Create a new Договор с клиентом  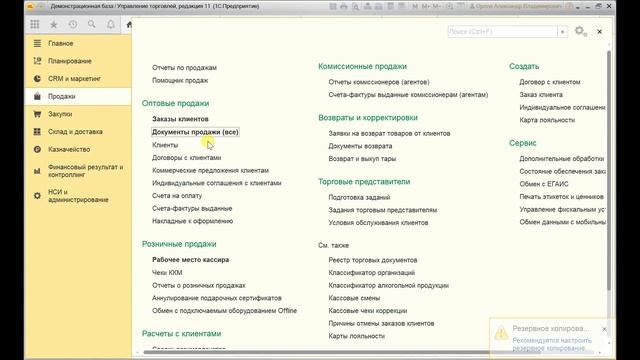(550, 82)
